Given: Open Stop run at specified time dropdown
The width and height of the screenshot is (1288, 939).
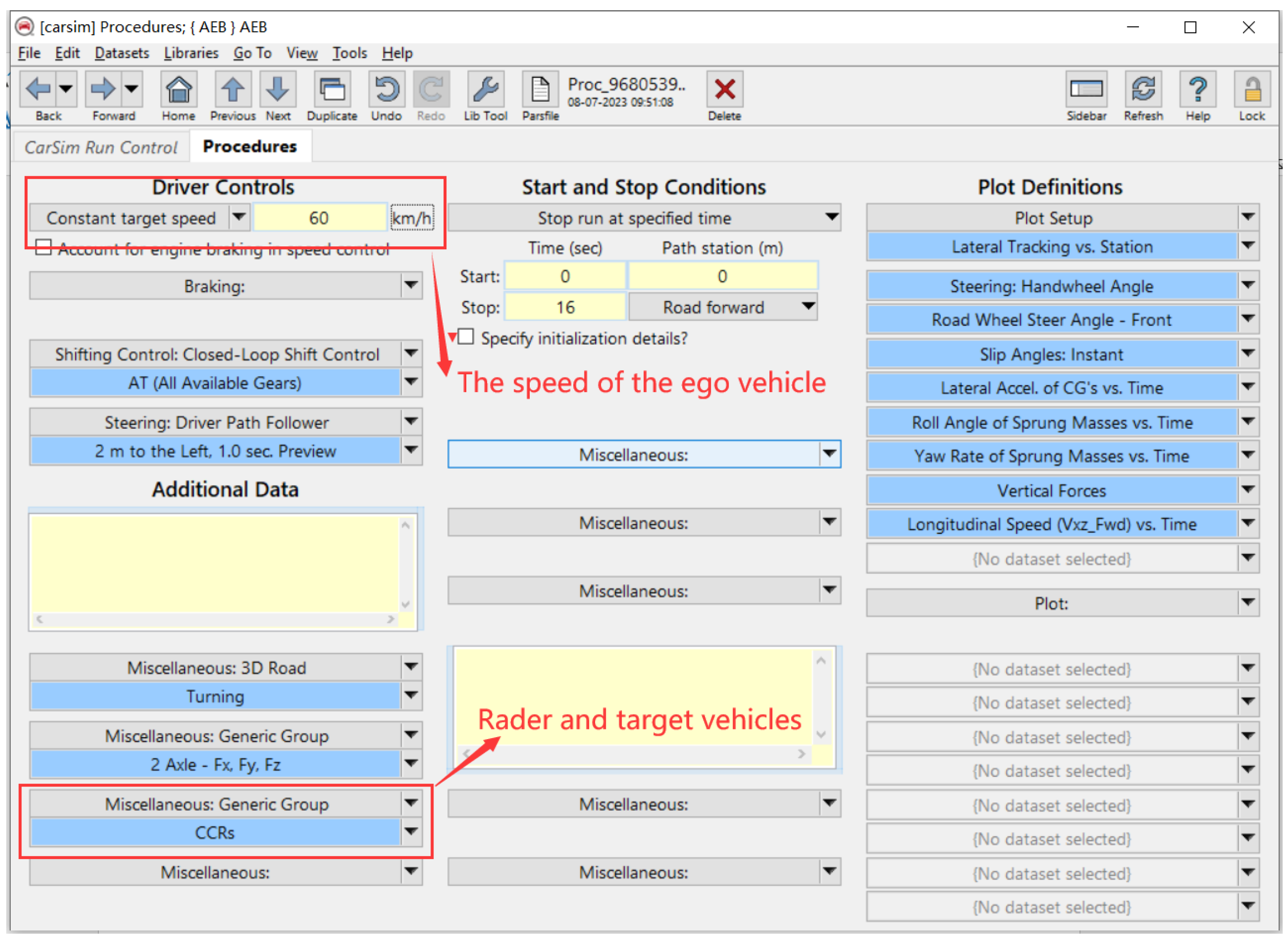Looking at the screenshot, I should tap(831, 217).
